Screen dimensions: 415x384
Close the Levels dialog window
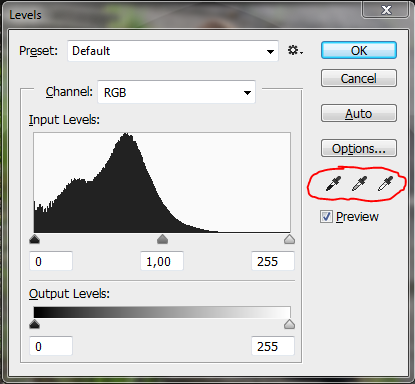click(386, 9)
